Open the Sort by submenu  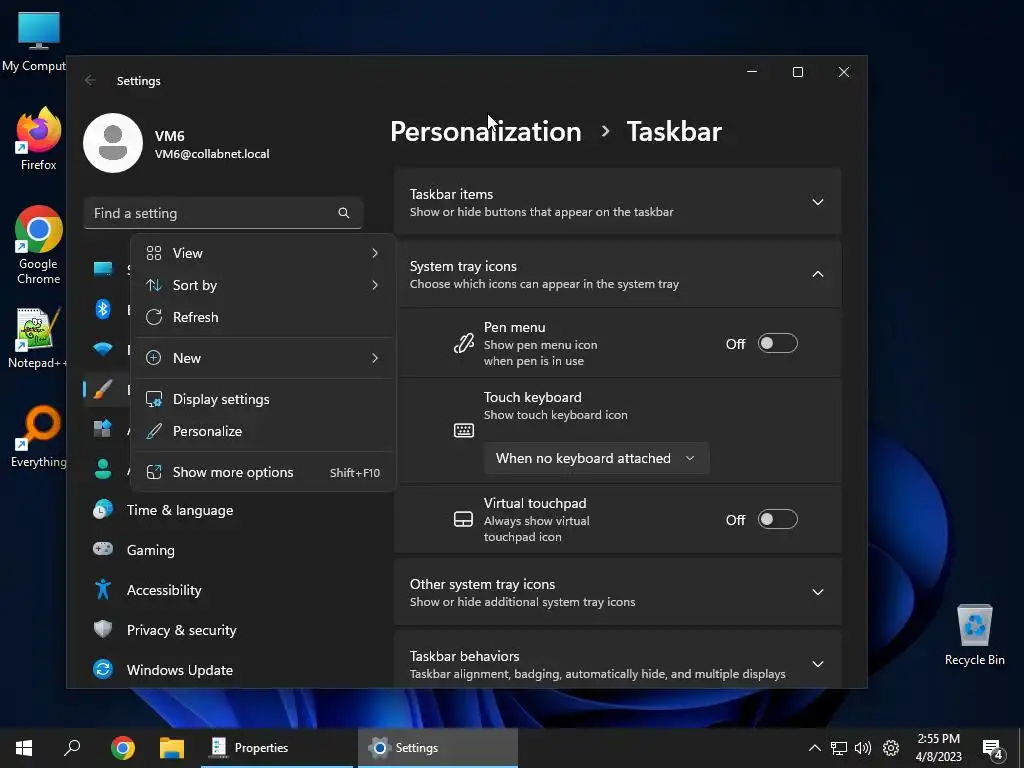[x=263, y=285]
